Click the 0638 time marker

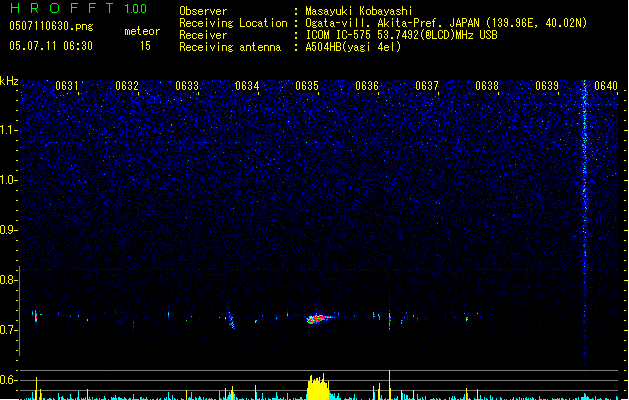pos(487,85)
